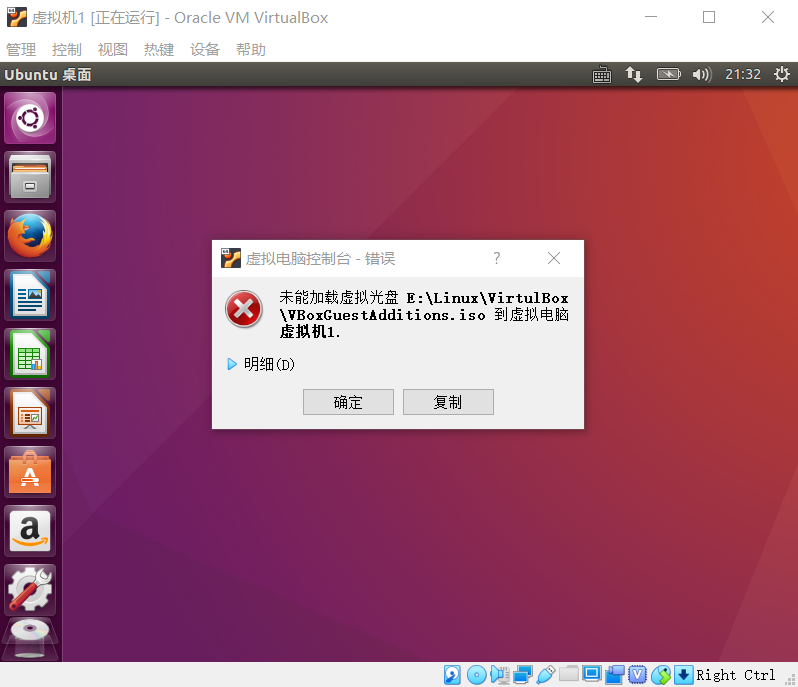Click the keyboard capture arrow status icon
The height and width of the screenshot is (687, 798).
(683, 675)
